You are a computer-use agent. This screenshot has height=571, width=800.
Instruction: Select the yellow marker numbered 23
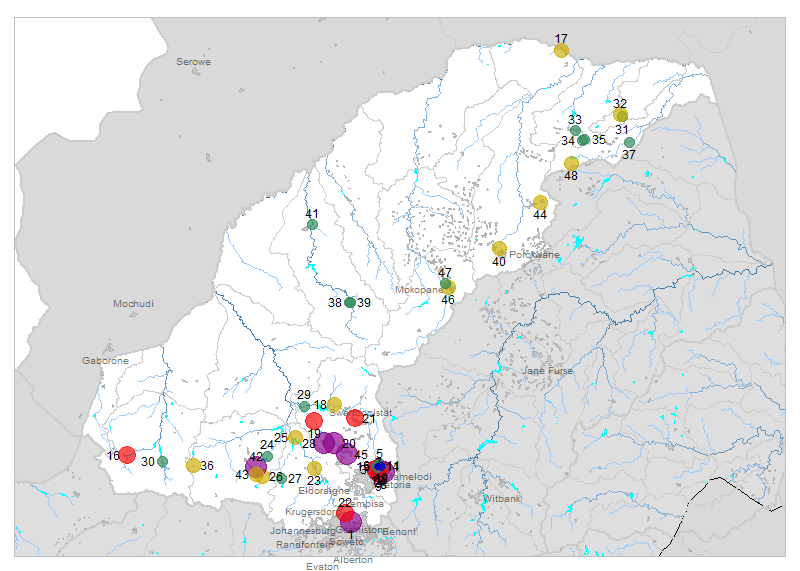(x=314, y=468)
